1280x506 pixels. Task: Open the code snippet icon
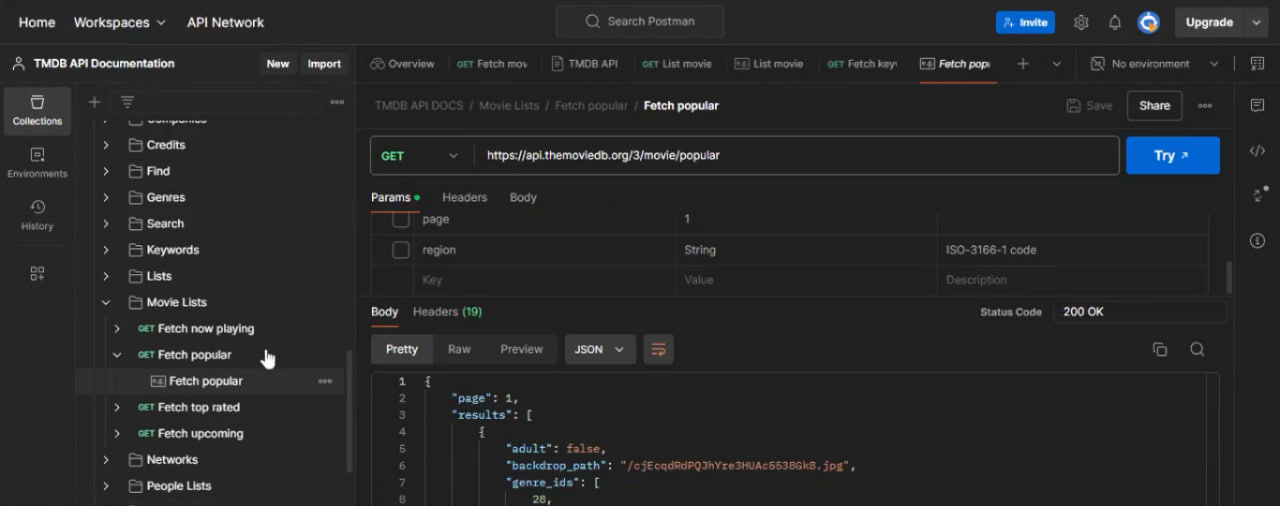[1257, 151]
